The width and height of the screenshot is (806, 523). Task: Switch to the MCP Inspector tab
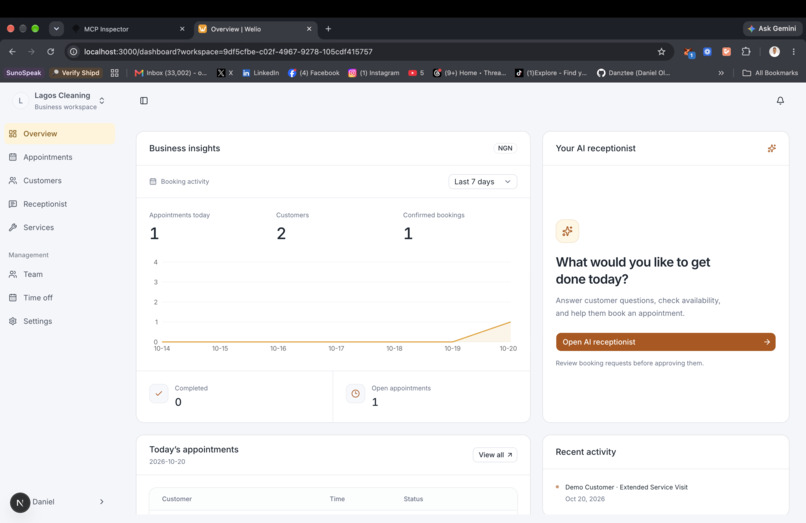(x=129, y=29)
